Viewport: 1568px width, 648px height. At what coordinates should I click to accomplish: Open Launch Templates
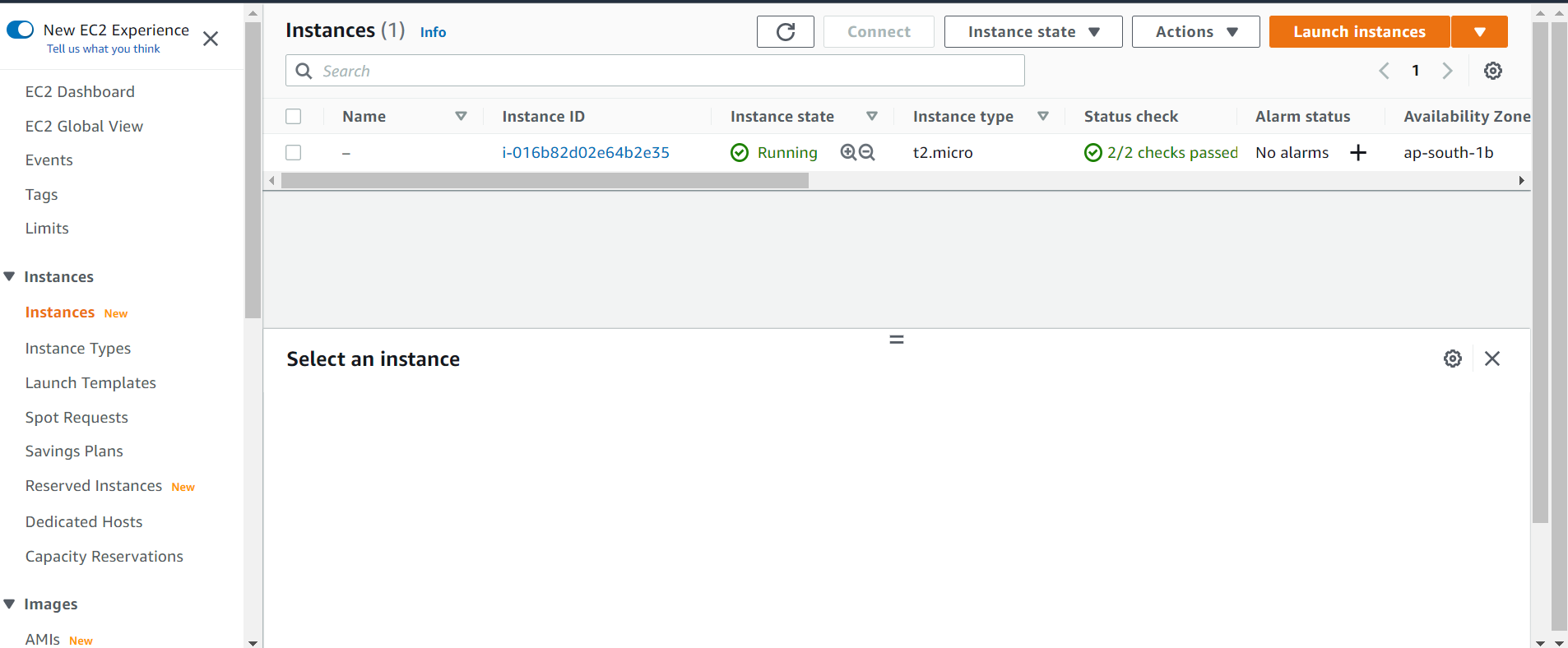click(x=90, y=382)
